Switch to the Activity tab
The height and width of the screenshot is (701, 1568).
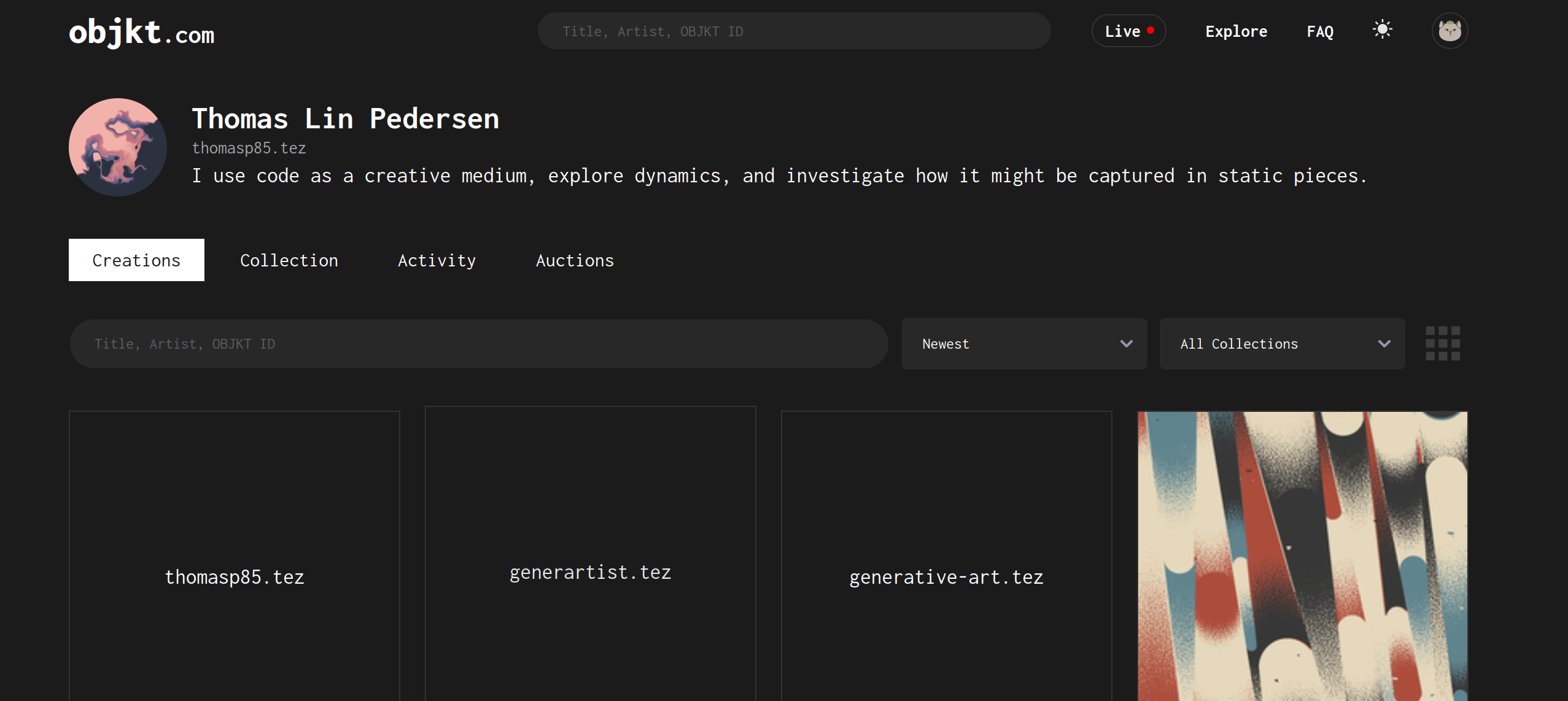[436, 260]
